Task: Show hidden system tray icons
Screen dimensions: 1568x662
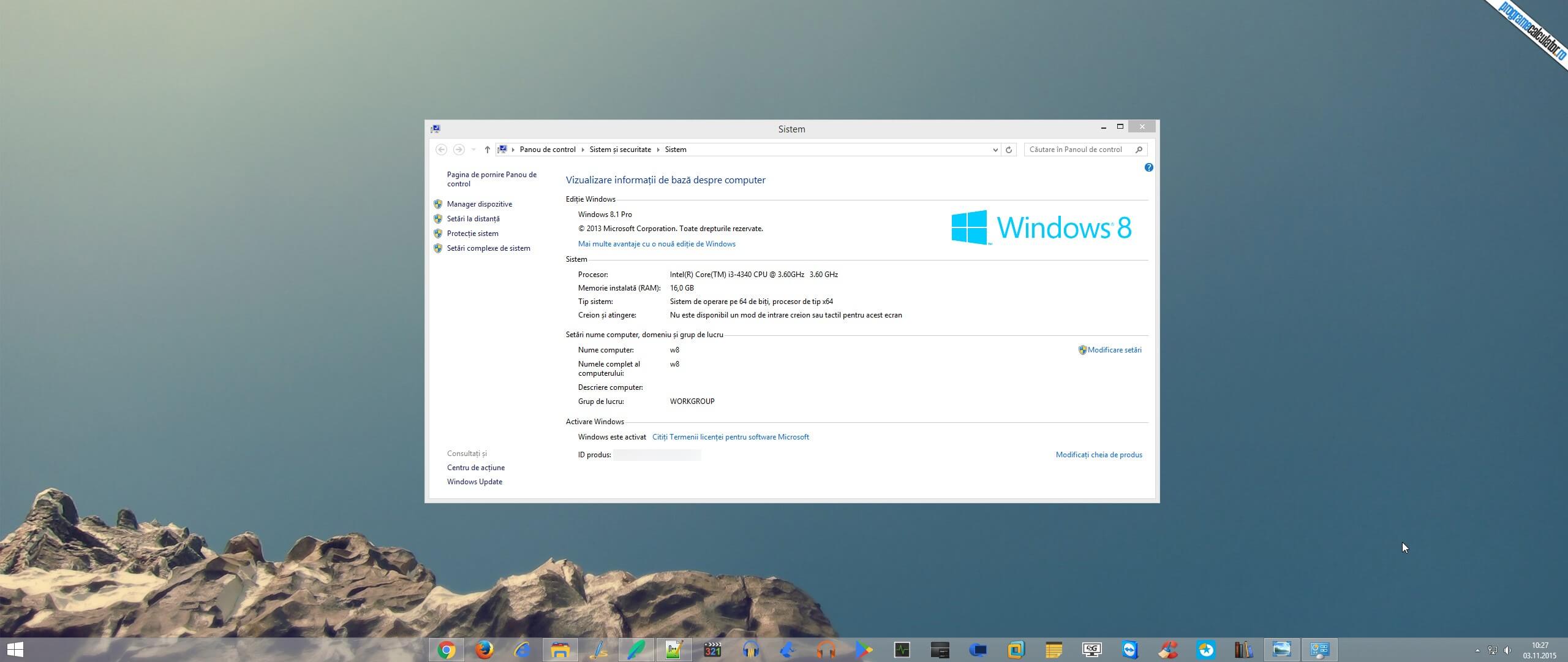Action: [x=1477, y=650]
